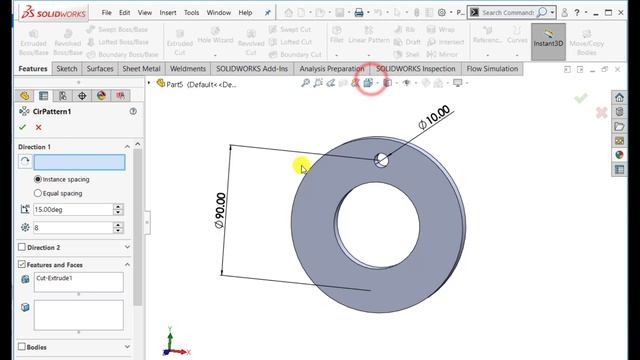Click the pattern axis selection box
This screenshot has width=640, height=360.
click(x=79, y=162)
